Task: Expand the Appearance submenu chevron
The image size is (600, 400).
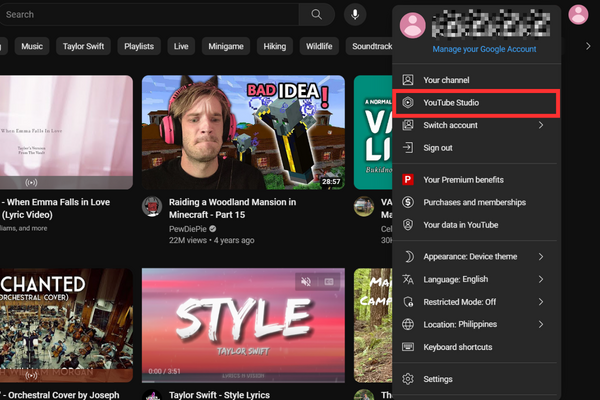Action: tap(541, 256)
